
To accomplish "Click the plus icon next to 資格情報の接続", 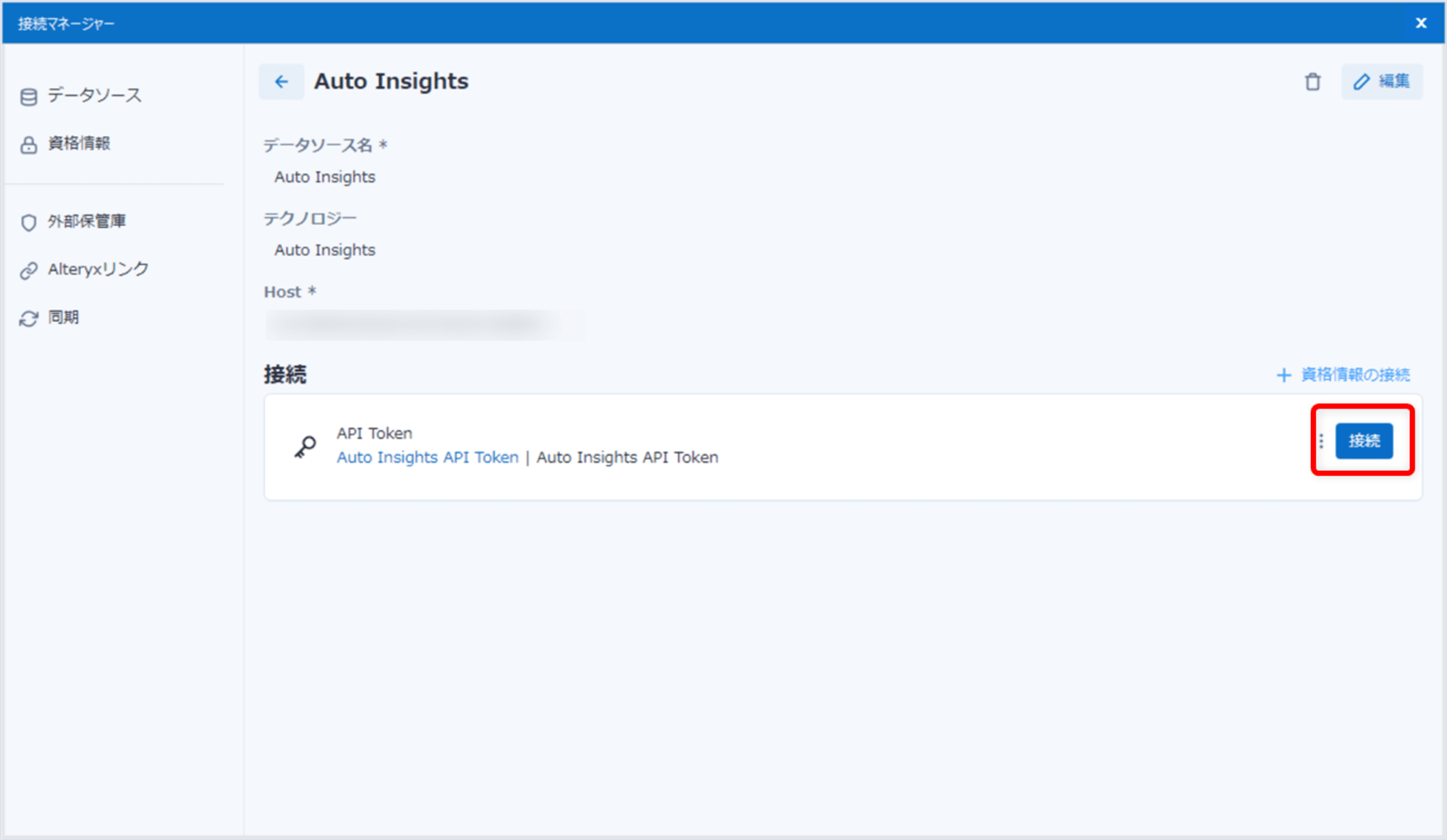I will (x=1283, y=375).
